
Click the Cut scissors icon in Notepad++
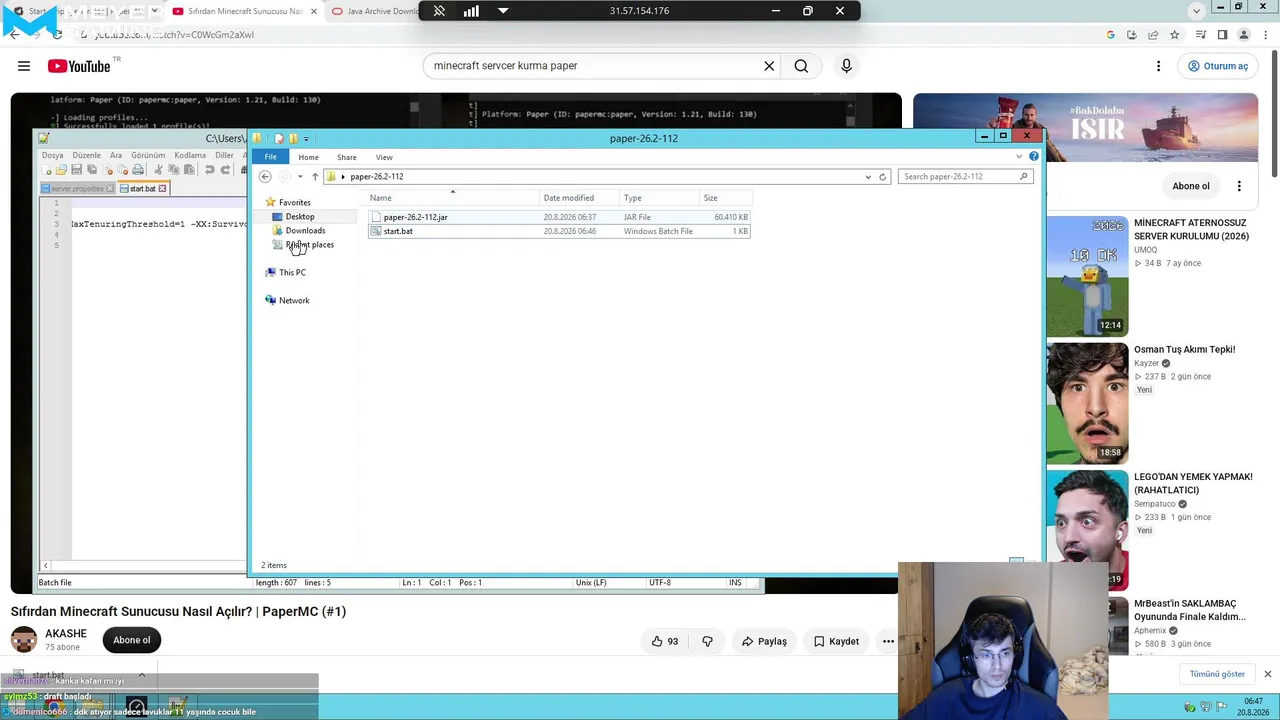tap(158, 170)
